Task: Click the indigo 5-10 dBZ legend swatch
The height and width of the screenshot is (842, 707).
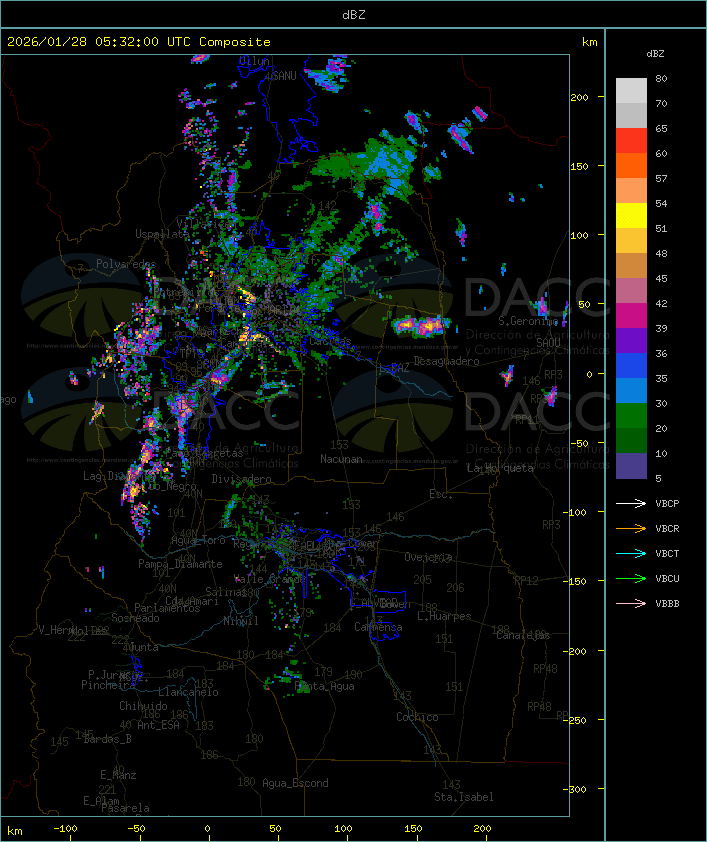Action: click(x=631, y=466)
